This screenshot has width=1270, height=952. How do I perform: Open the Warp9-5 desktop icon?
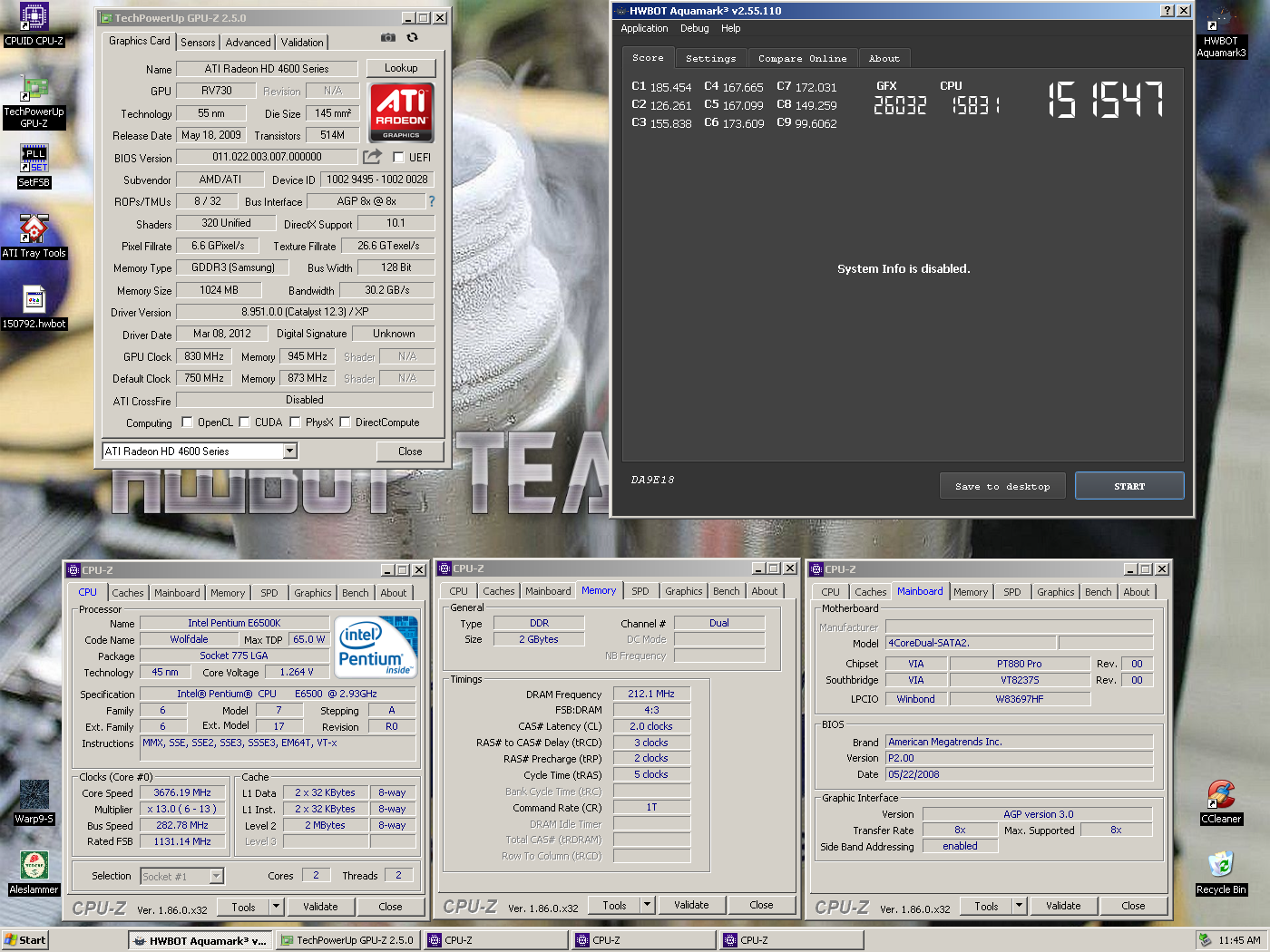point(34,801)
